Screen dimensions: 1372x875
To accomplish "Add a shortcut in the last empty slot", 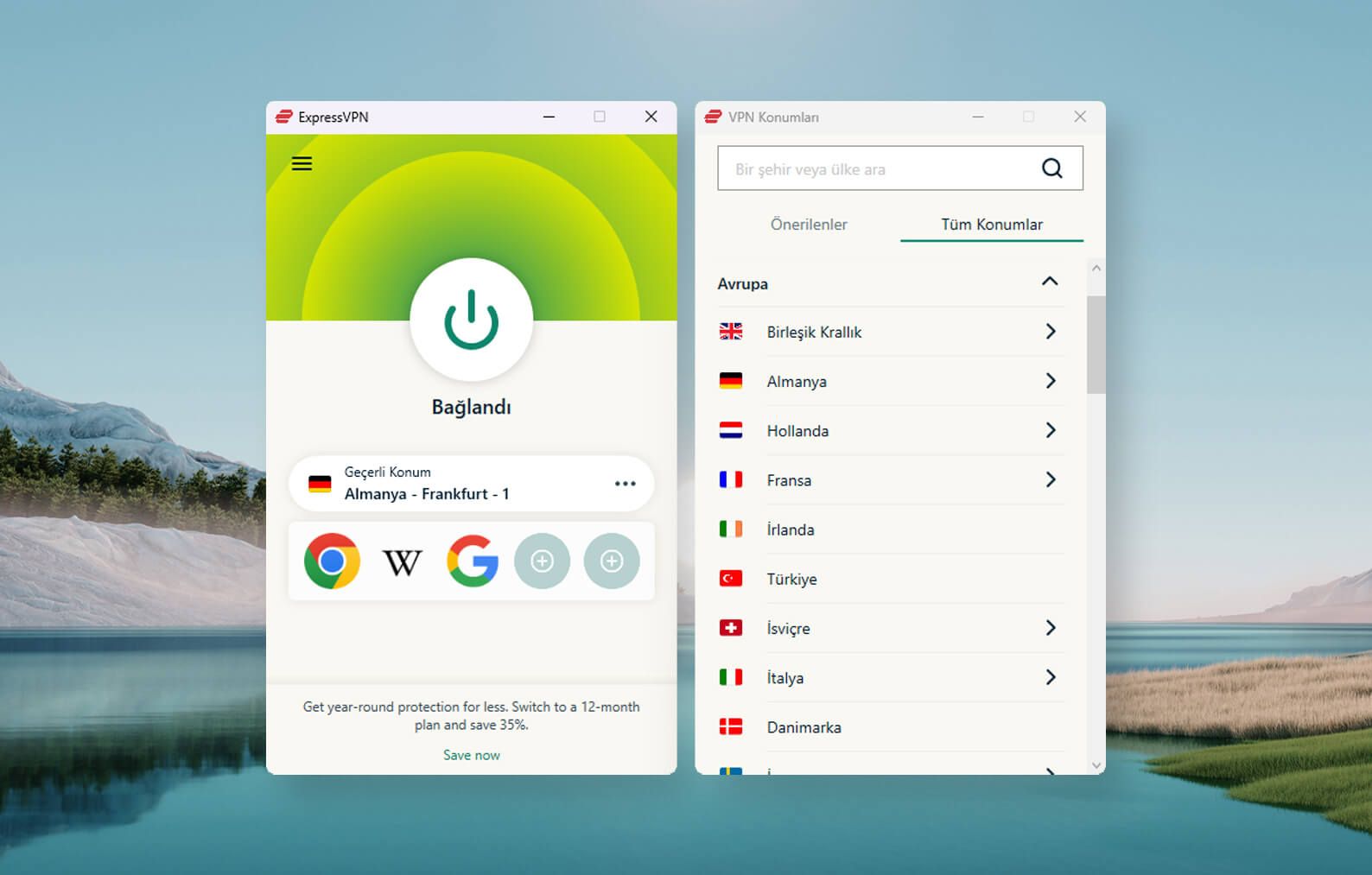I will point(612,561).
